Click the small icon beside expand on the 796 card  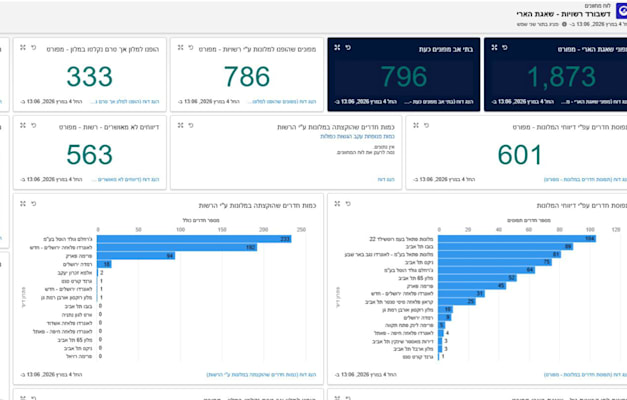pos(348,48)
